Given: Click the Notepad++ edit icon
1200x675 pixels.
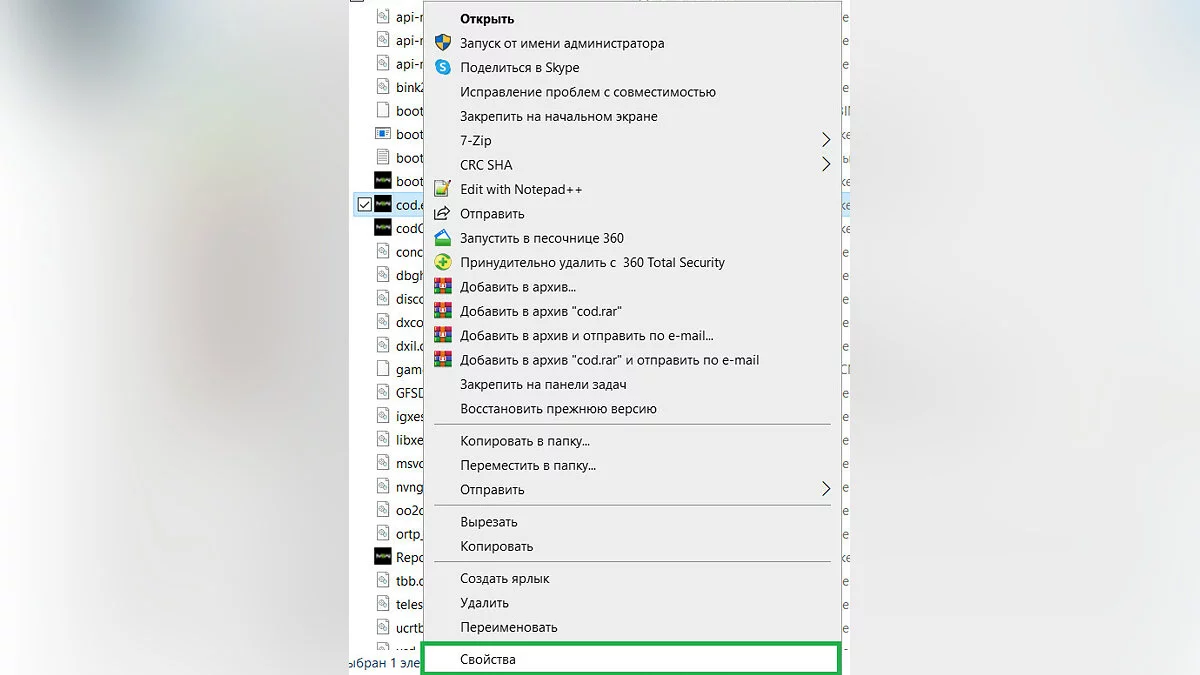Looking at the screenshot, I should point(443,189).
